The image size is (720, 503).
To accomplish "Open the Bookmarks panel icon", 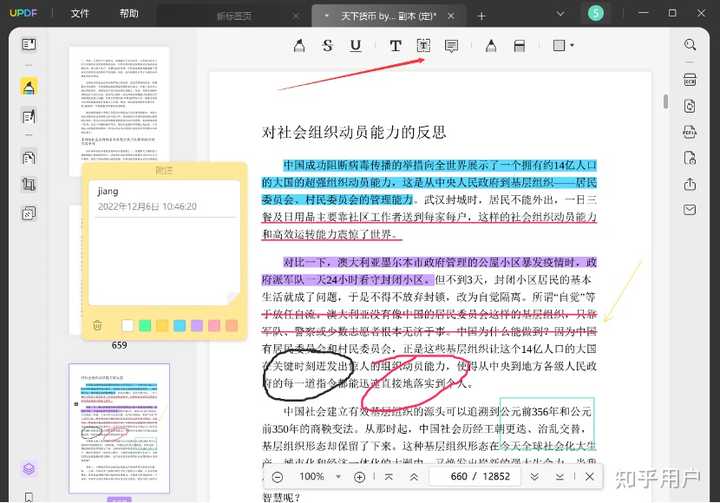I will (29, 497).
